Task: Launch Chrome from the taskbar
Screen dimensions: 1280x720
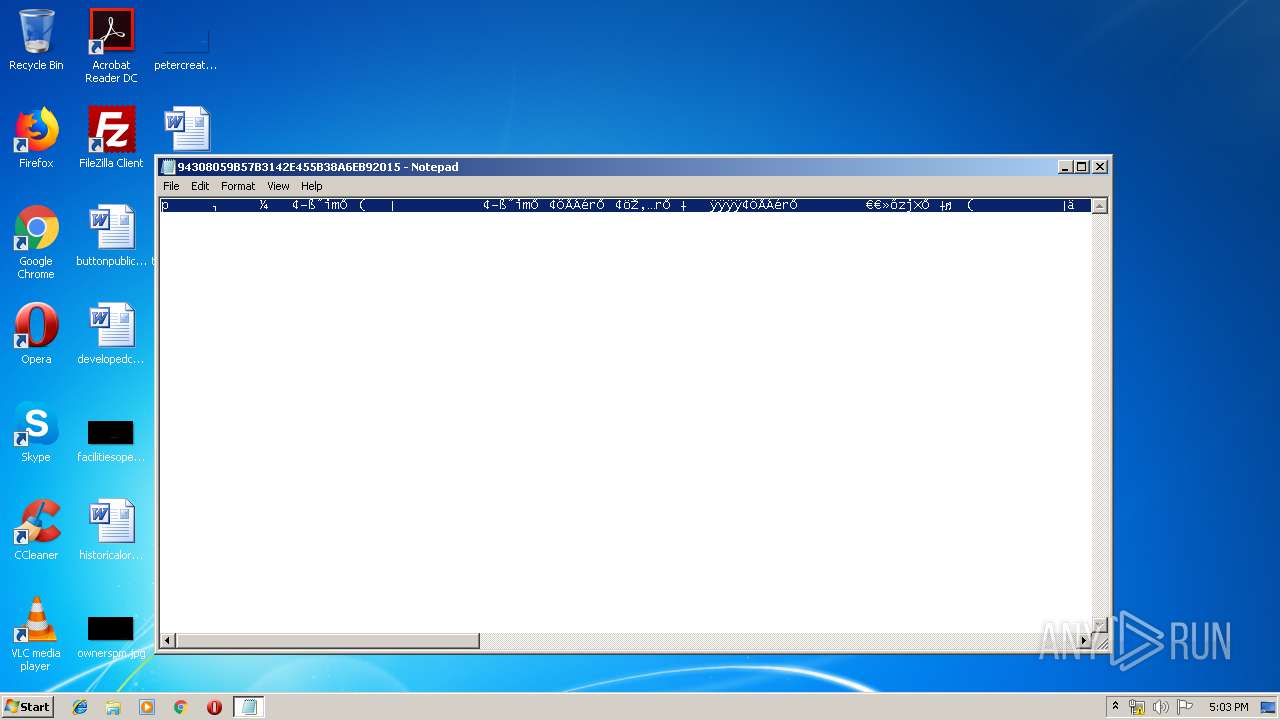Action: pos(181,707)
